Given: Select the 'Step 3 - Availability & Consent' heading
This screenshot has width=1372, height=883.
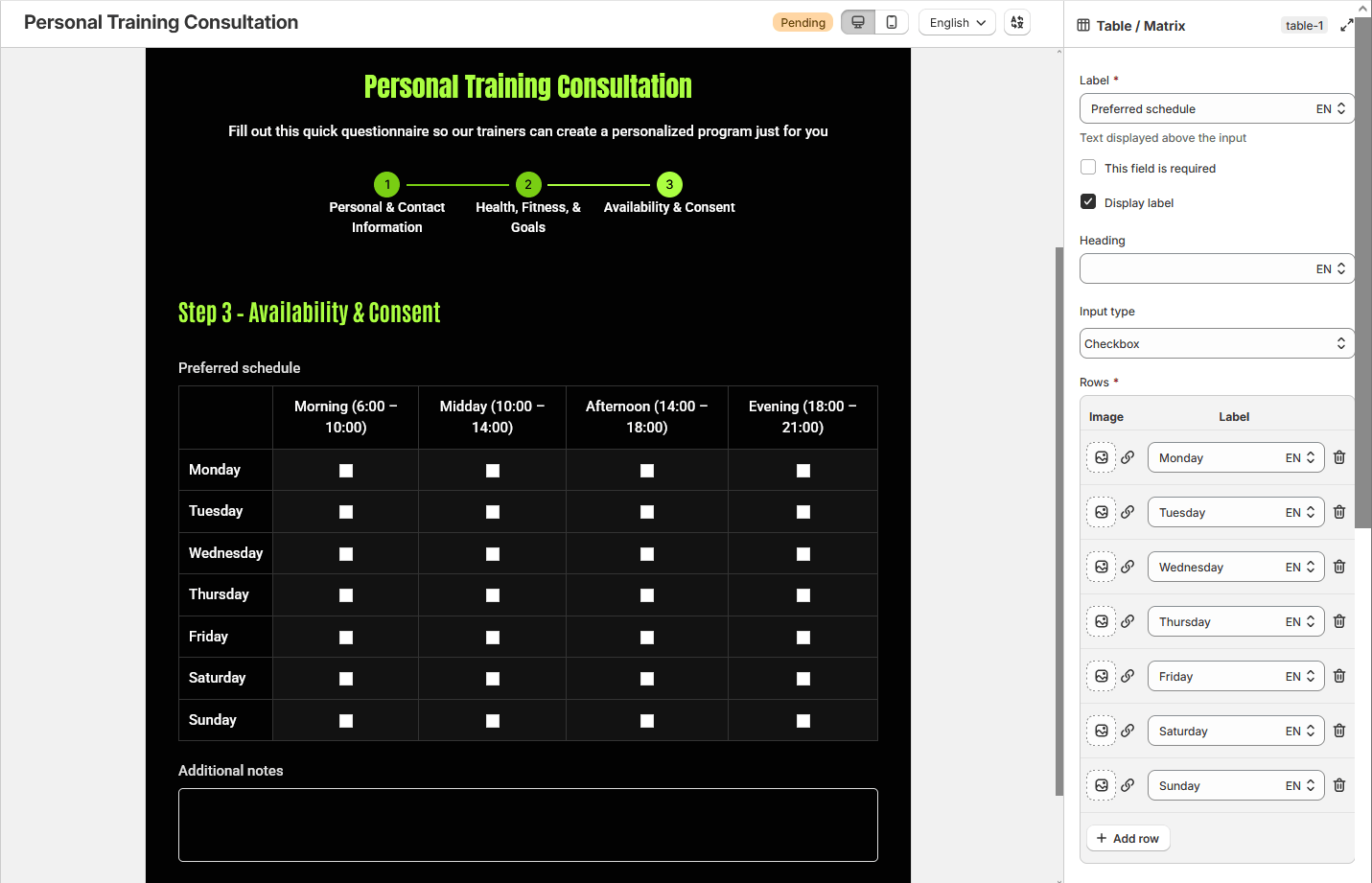Looking at the screenshot, I should click(x=309, y=313).
